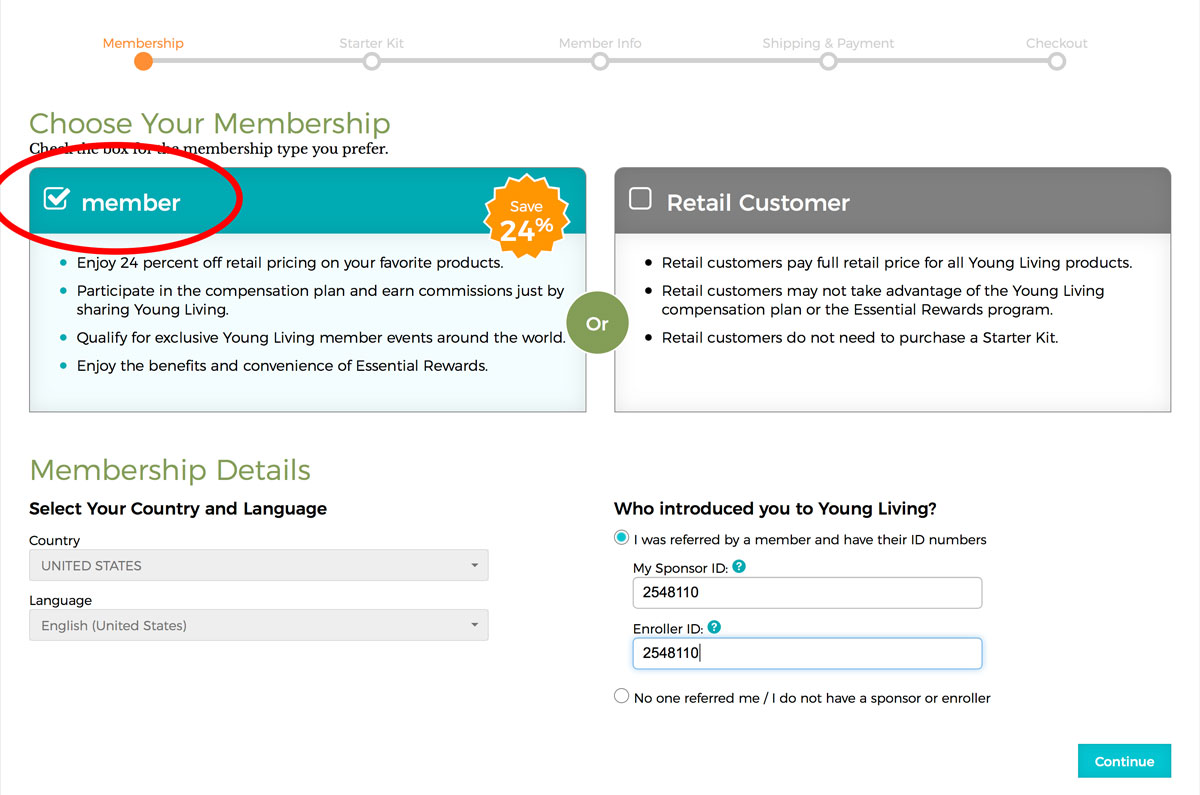Click the Shipping & Payment step circle
Image resolution: width=1200 pixels, height=795 pixels.
828,62
